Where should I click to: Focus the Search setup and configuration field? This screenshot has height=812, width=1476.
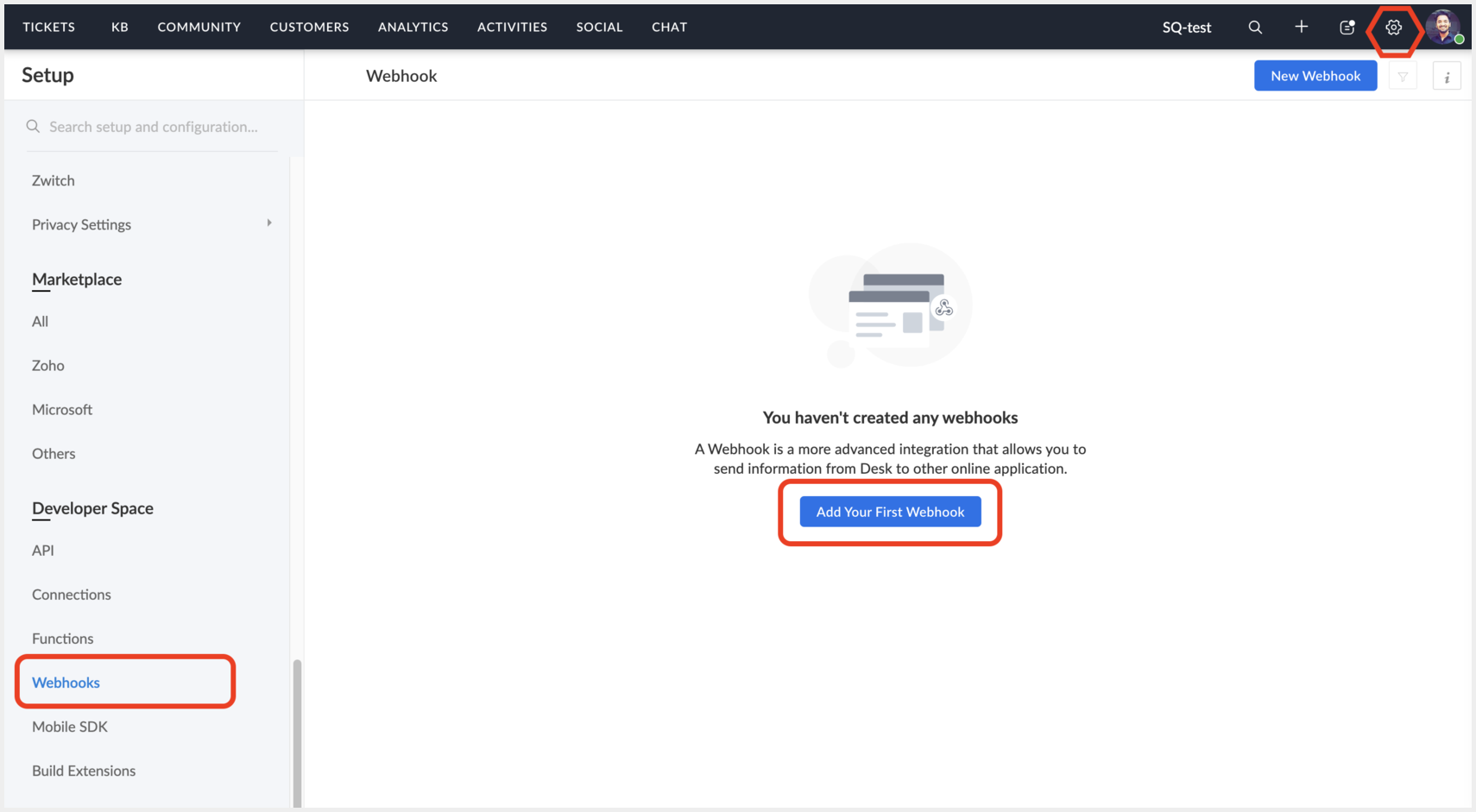click(x=153, y=127)
